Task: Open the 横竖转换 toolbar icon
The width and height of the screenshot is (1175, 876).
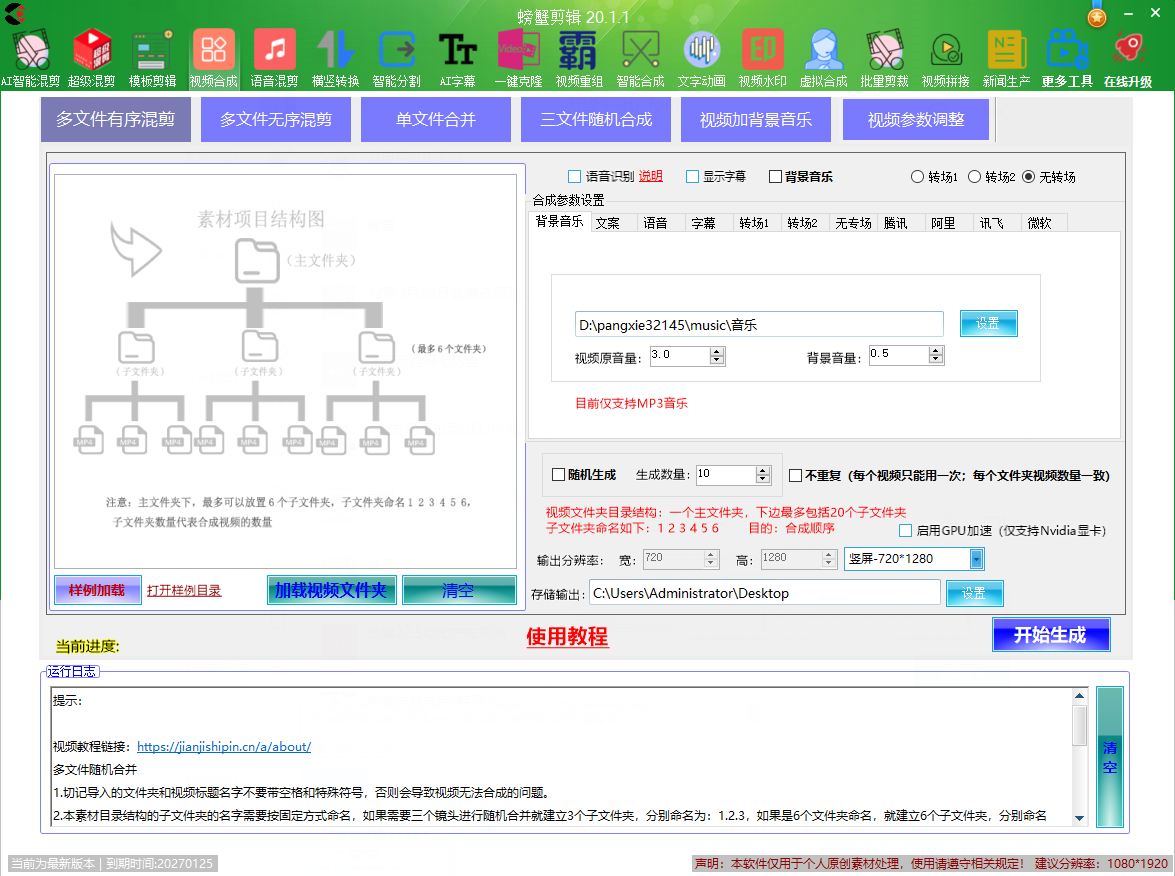Action: 335,50
